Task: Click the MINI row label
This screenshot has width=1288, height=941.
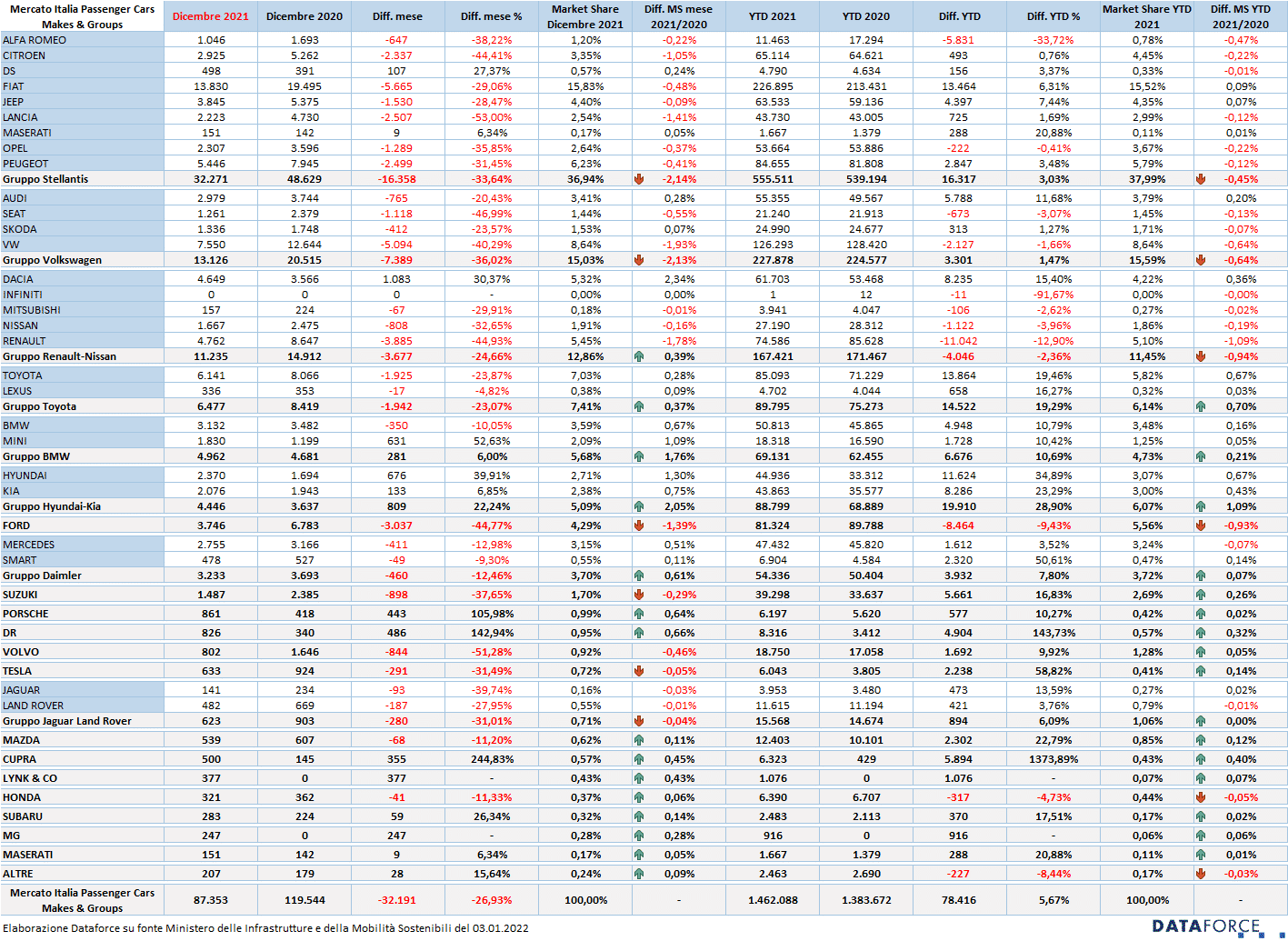Action: click(x=15, y=441)
